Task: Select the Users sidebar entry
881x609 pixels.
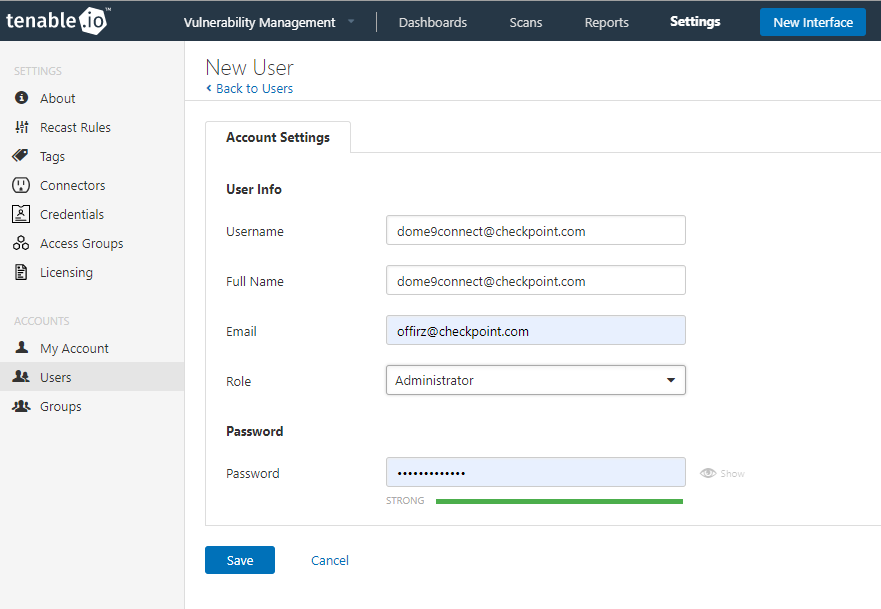Action: point(92,376)
